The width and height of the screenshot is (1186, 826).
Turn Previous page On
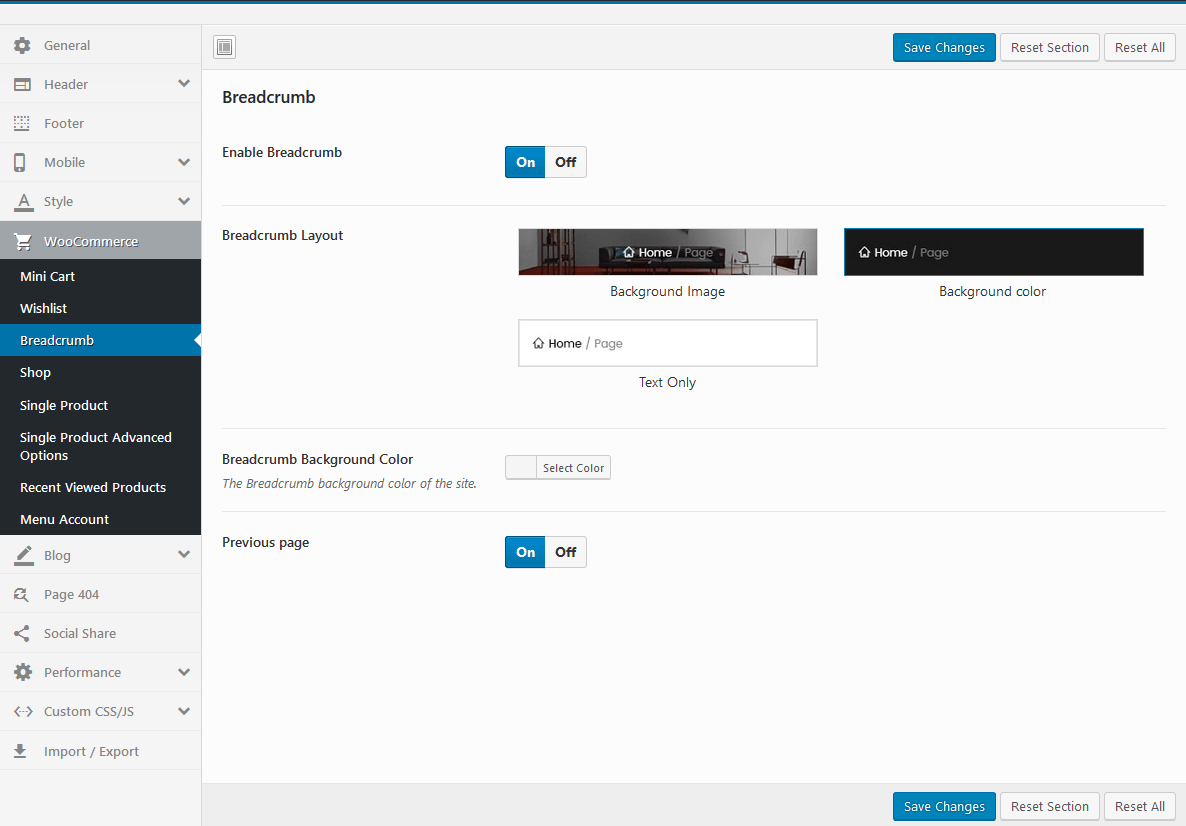[x=525, y=552]
